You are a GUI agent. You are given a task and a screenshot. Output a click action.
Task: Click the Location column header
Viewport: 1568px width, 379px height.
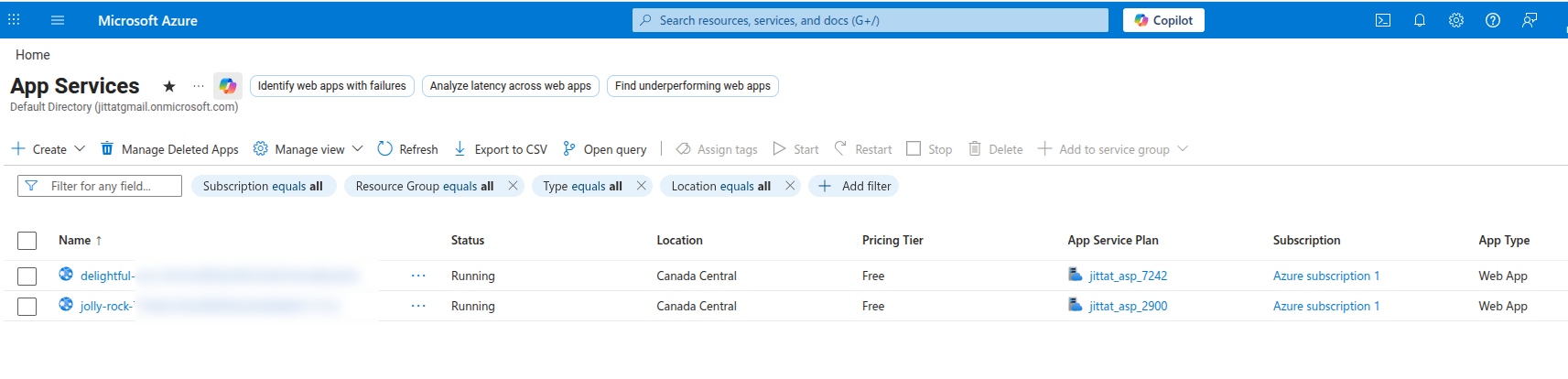[x=679, y=240]
